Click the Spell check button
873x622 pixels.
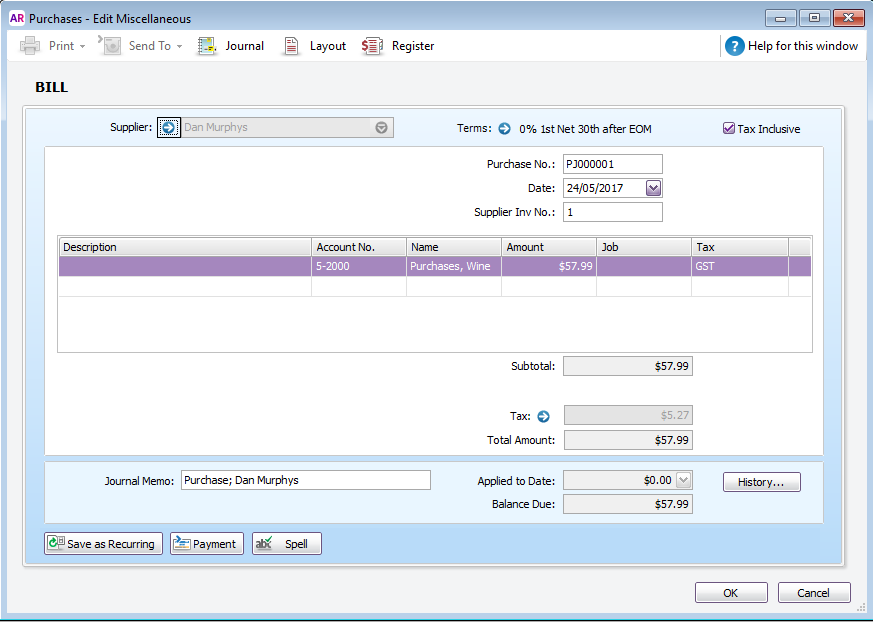pyautogui.click(x=286, y=544)
